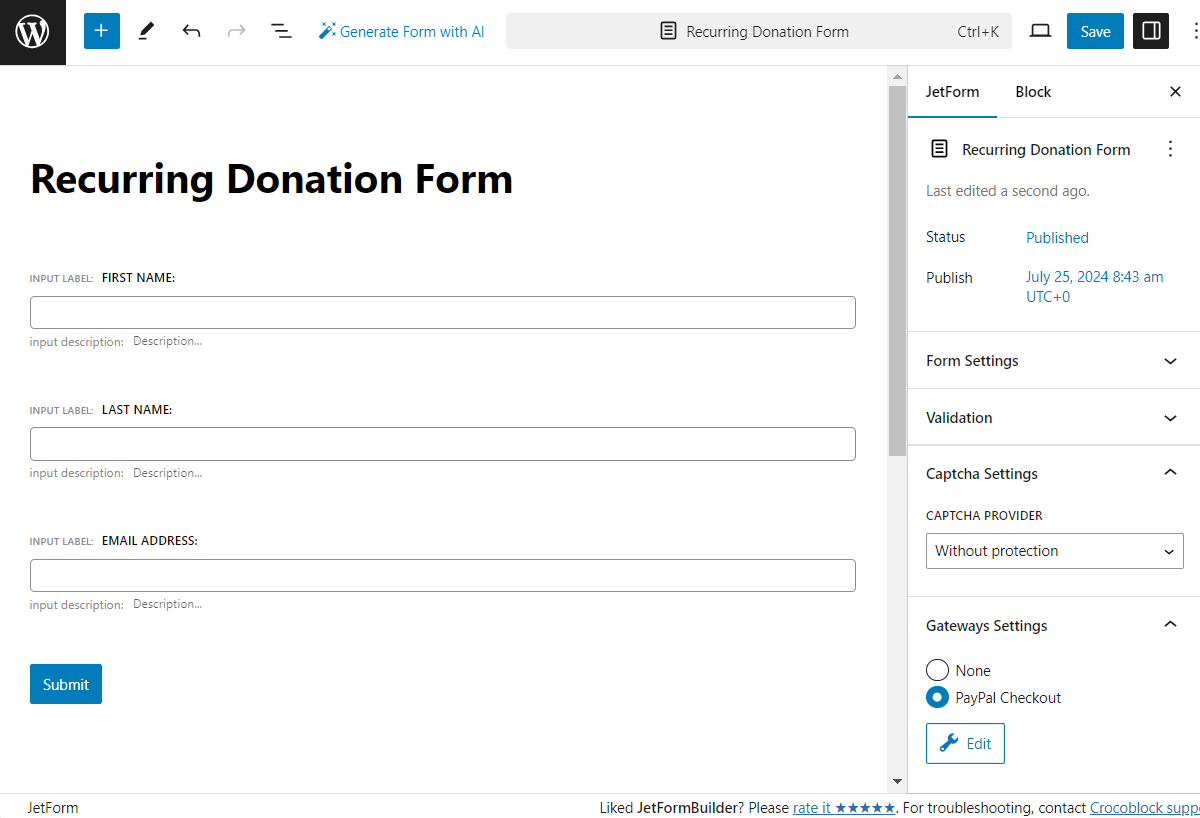Open the Recurring Donation Form actions menu
This screenshot has width=1200, height=818.
point(1170,148)
